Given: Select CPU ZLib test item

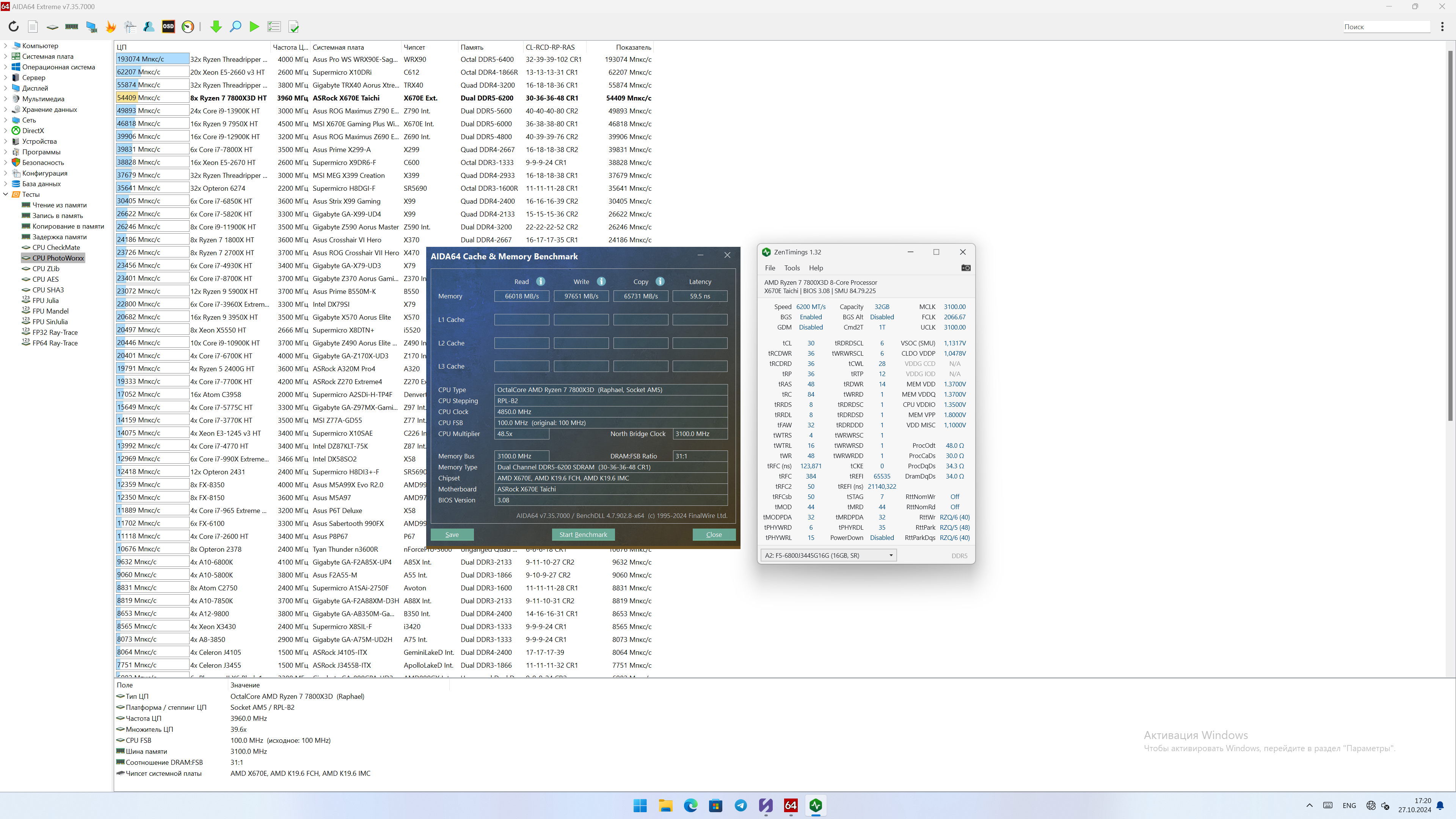Looking at the screenshot, I should [x=46, y=268].
